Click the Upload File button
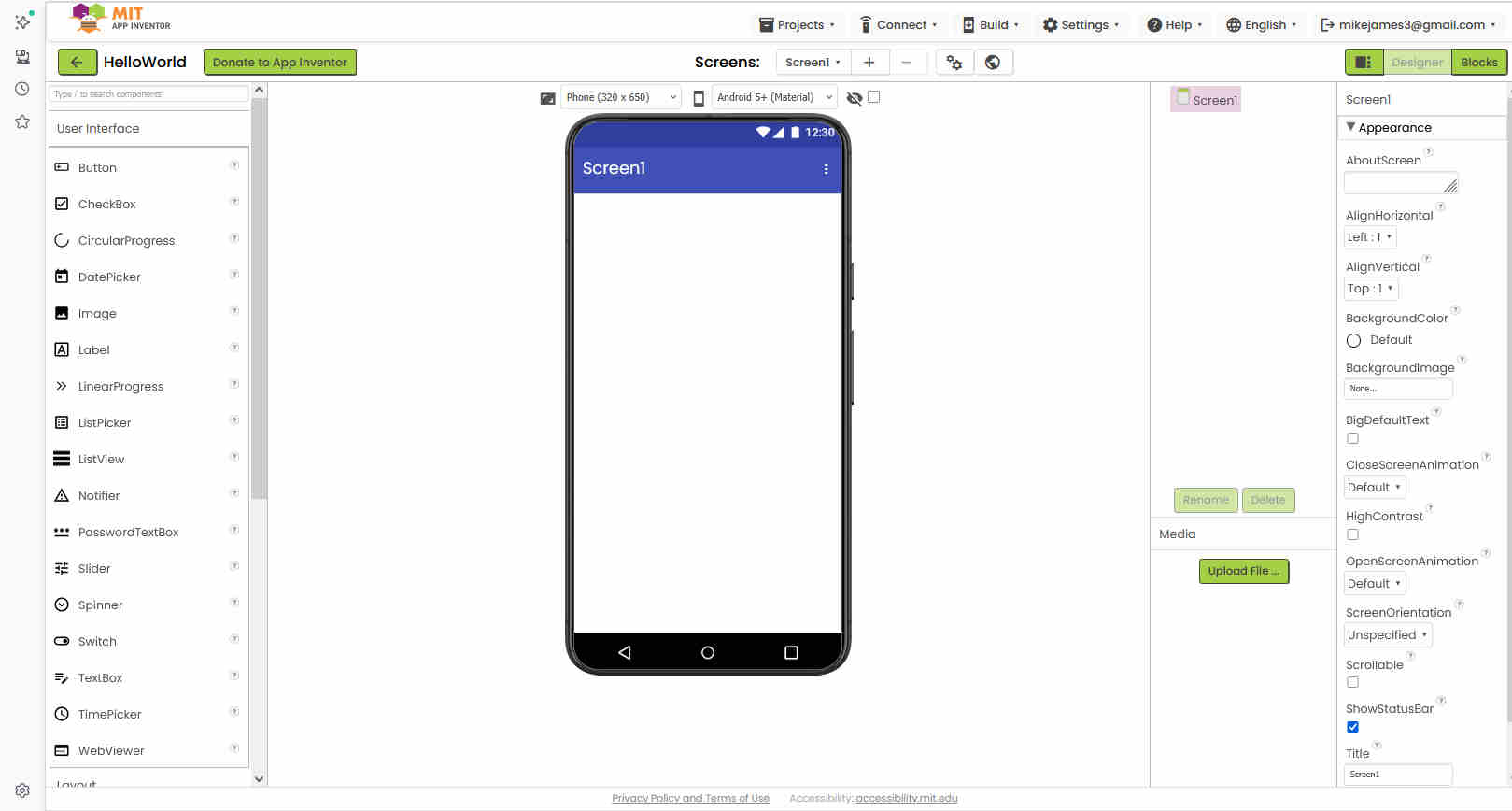 tap(1243, 571)
